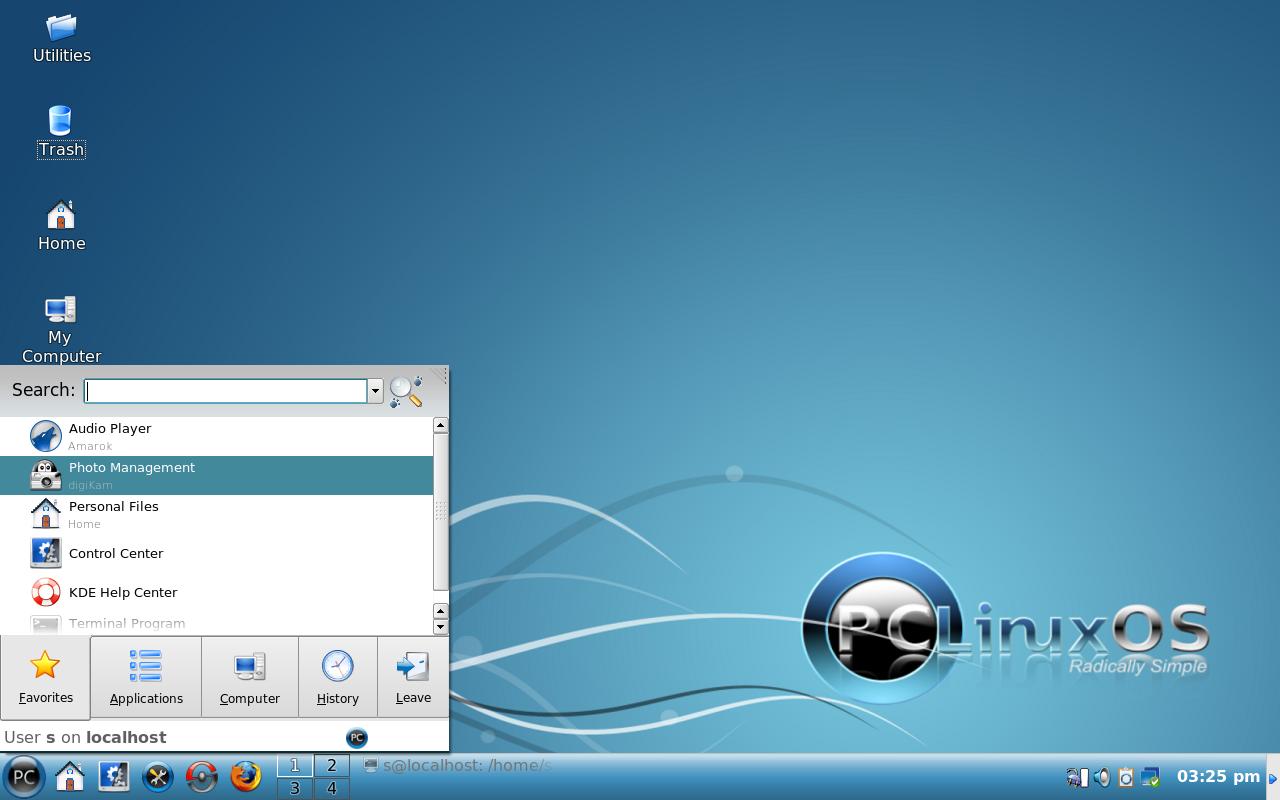1280x800 pixels.
Task: Open the volume speaker tray icon
Action: click(x=1101, y=777)
